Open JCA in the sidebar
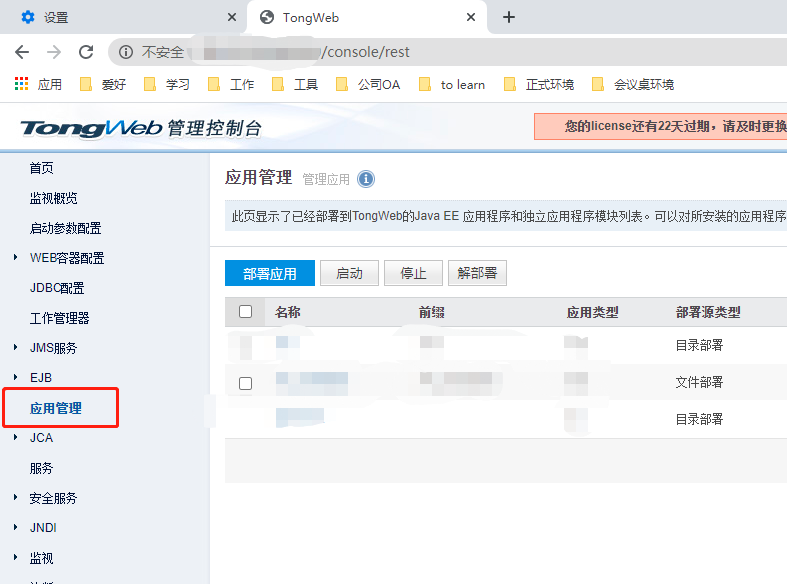The image size is (787, 584). click(x=41, y=438)
